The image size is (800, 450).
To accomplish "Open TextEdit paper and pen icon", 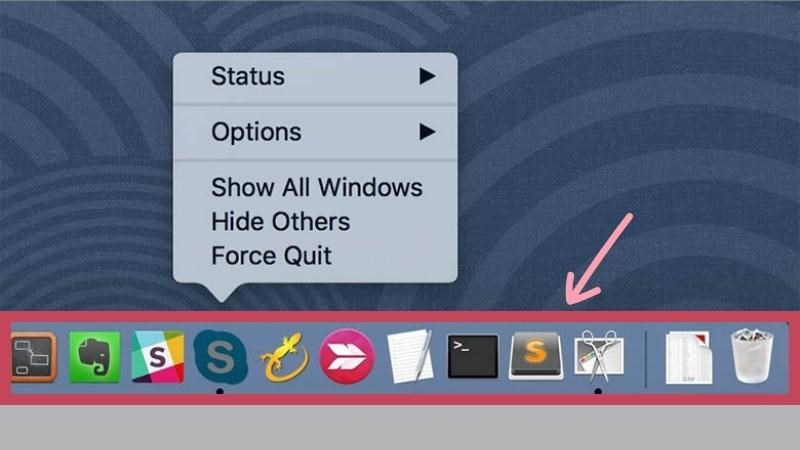I will (x=410, y=356).
